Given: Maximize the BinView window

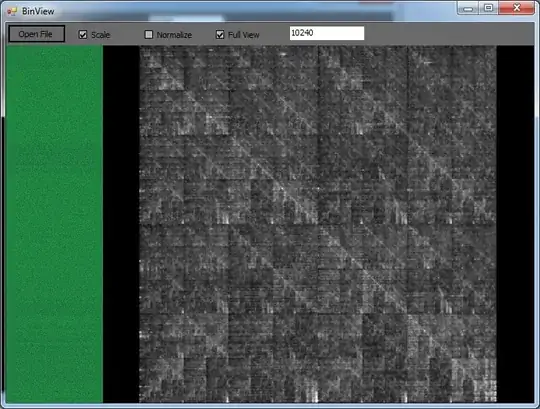Looking at the screenshot, I should pyautogui.click(x=488, y=8).
